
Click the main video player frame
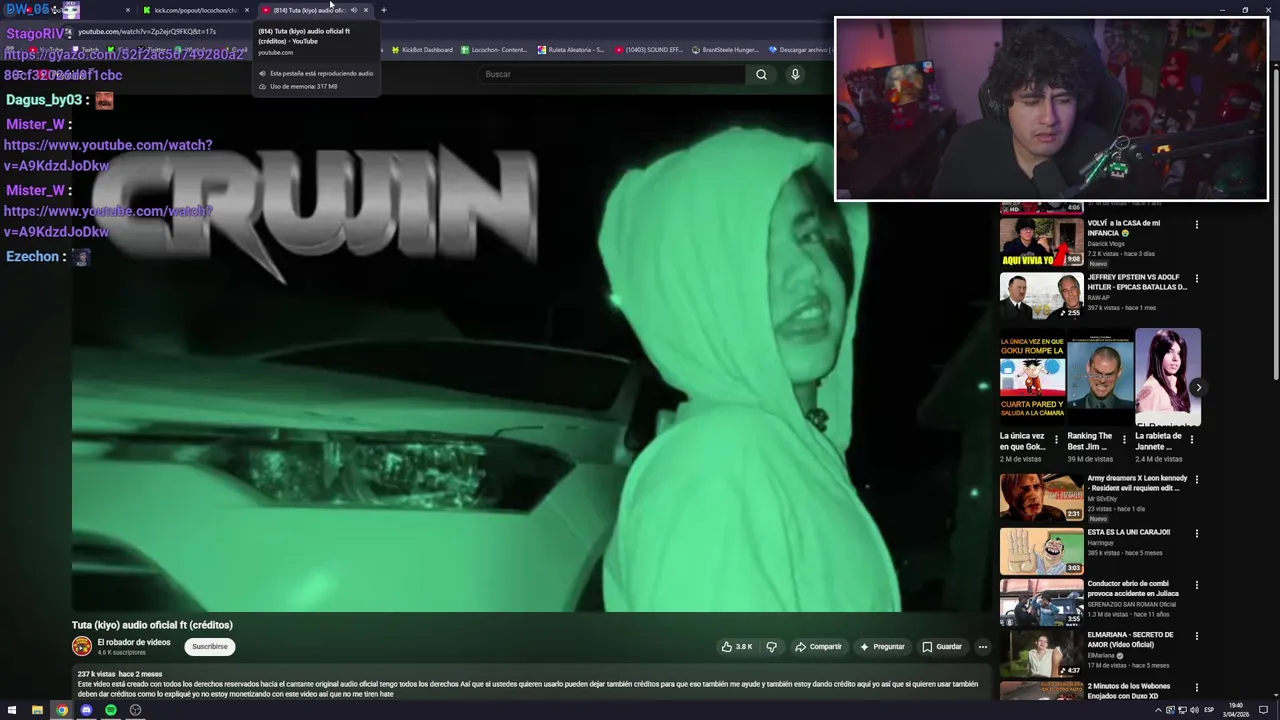[530, 353]
